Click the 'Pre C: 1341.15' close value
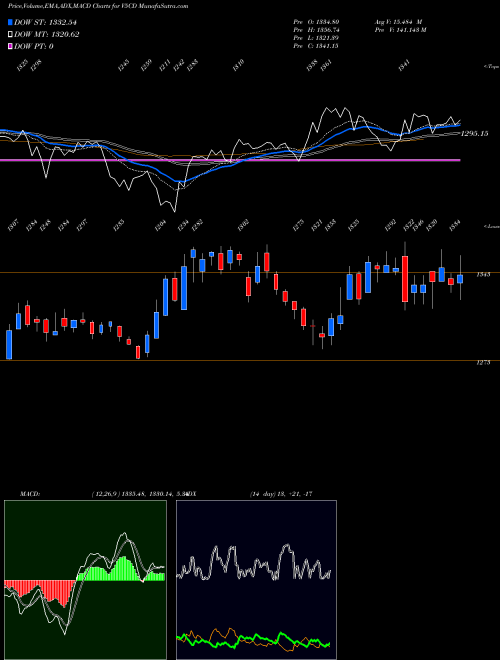The height and width of the screenshot is (660, 500). click(x=316, y=46)
